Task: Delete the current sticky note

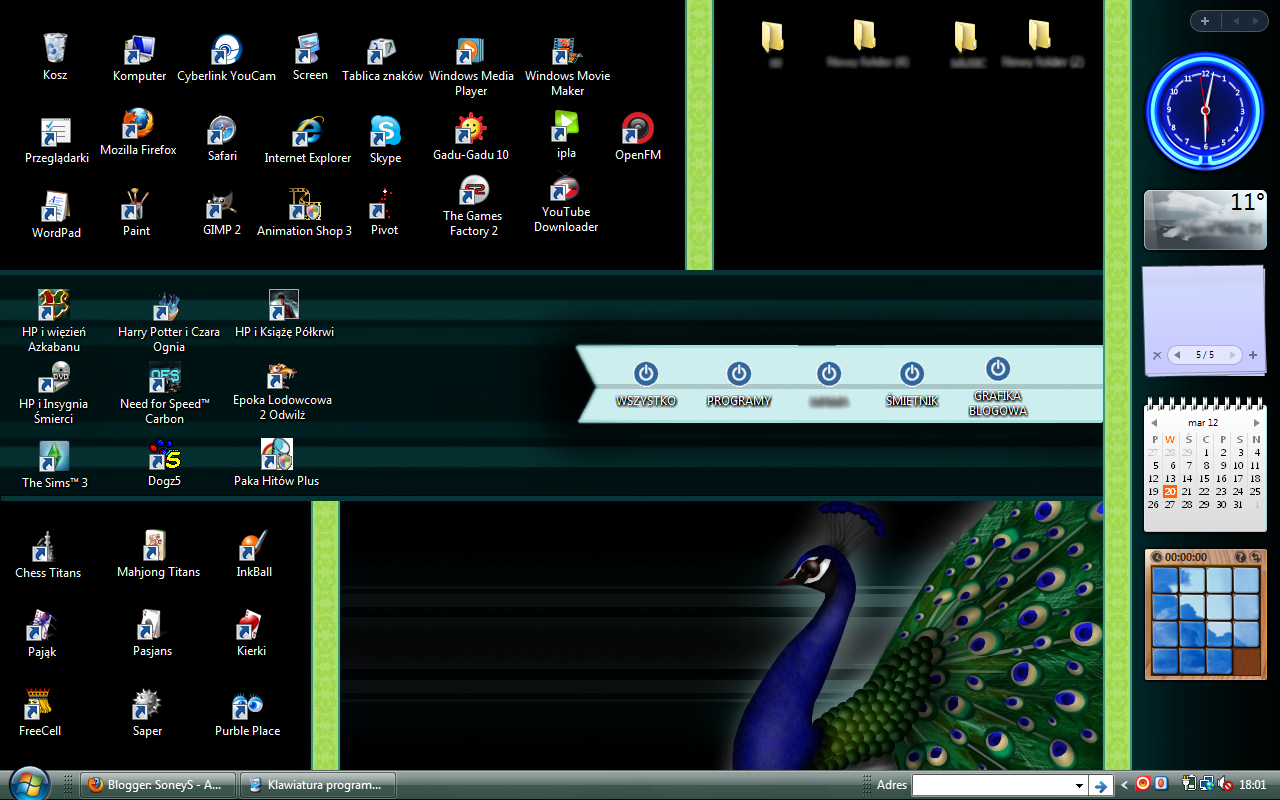Action: pyautogui.click(x=1157, y=355)
